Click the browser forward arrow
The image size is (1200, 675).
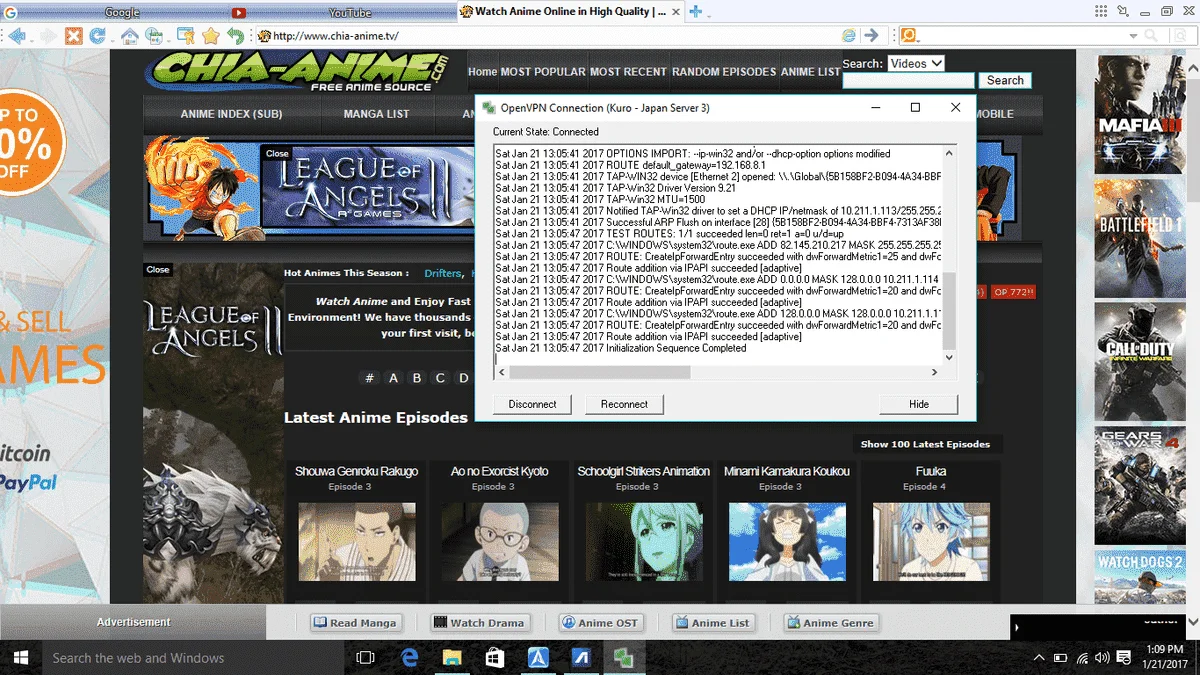[x=47, y=36]
